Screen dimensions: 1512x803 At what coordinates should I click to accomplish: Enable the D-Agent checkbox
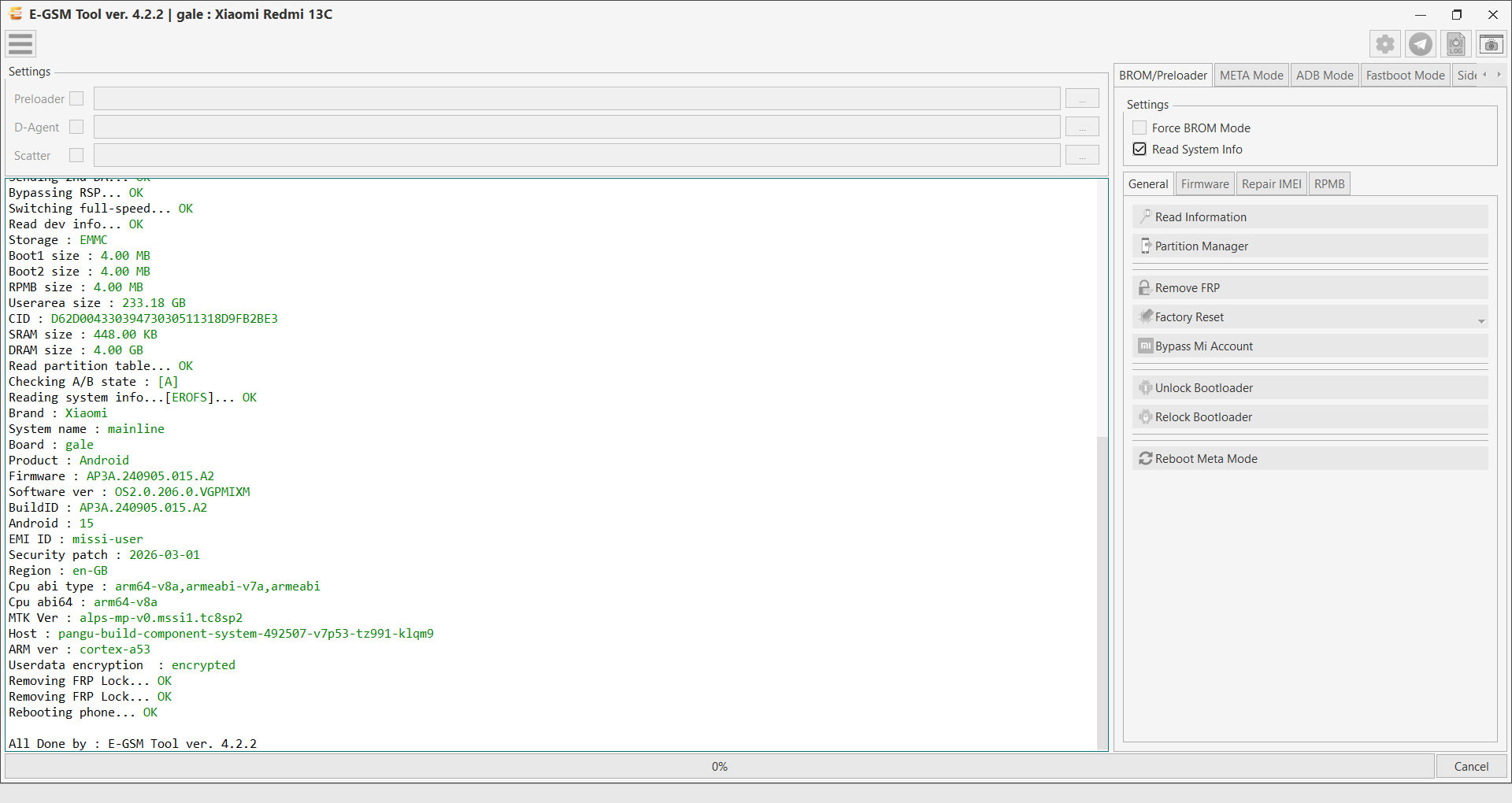click(76, 127)
